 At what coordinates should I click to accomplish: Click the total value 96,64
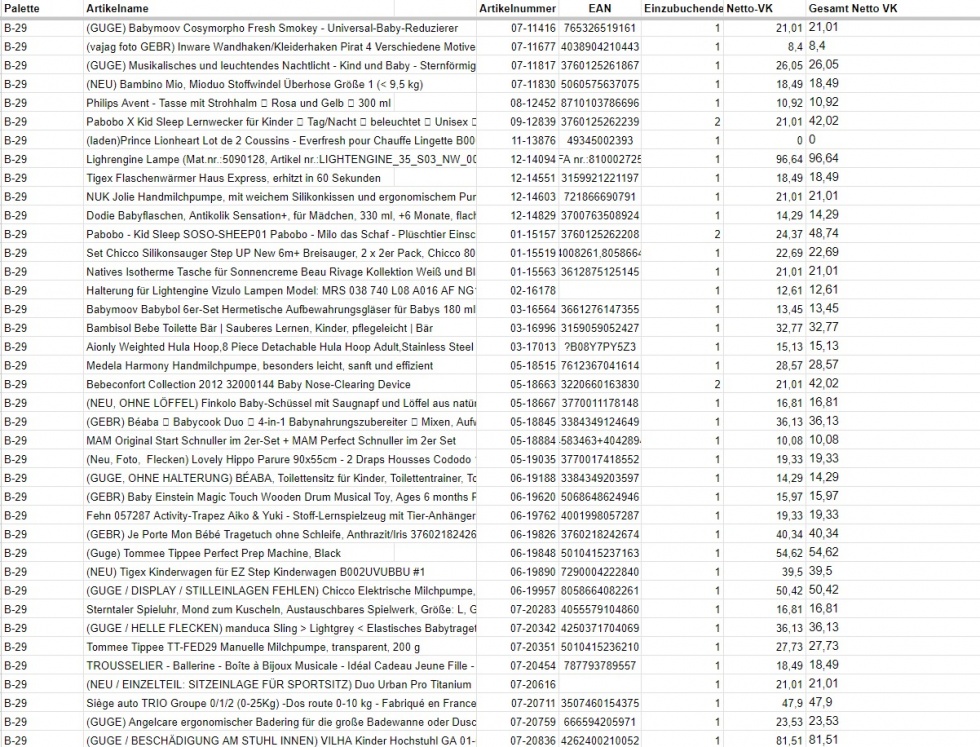(824, 159)
